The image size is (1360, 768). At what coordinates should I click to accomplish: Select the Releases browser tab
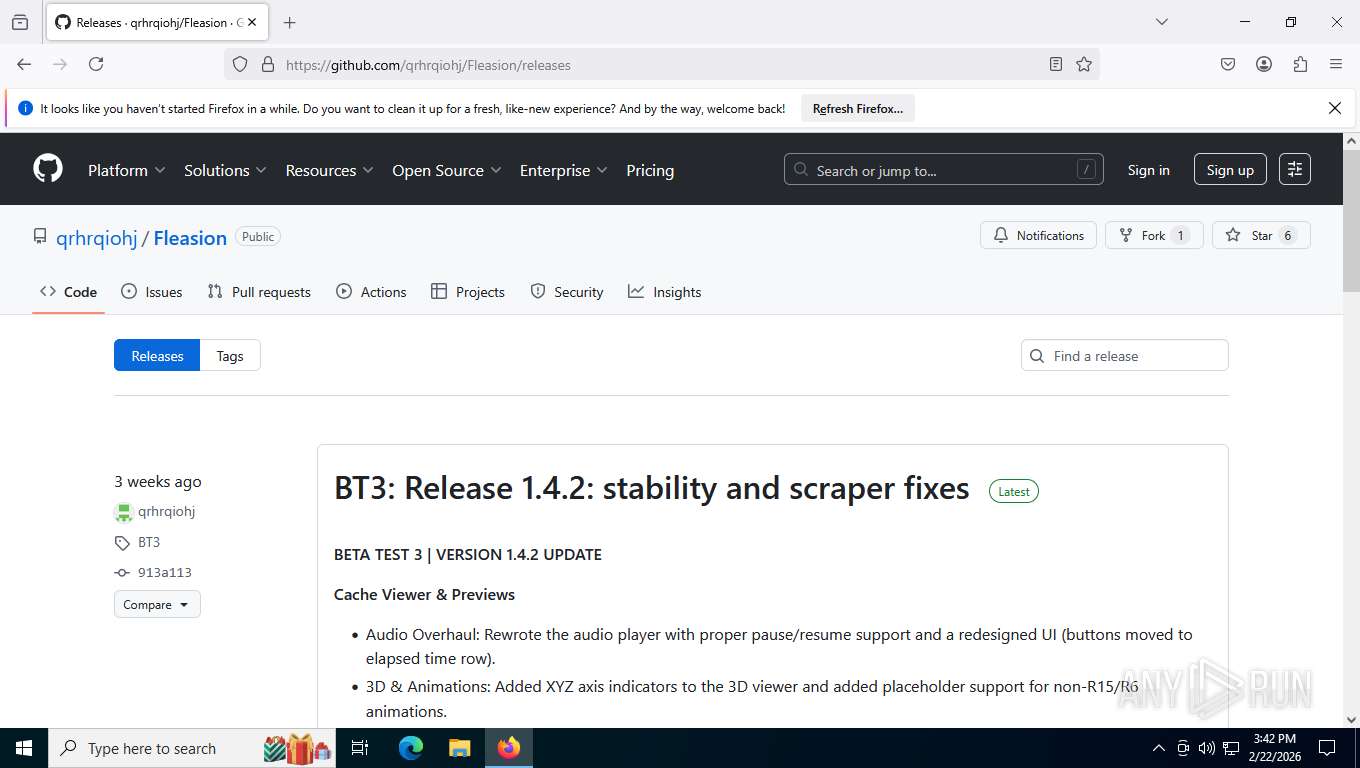[x=157, y=22]
